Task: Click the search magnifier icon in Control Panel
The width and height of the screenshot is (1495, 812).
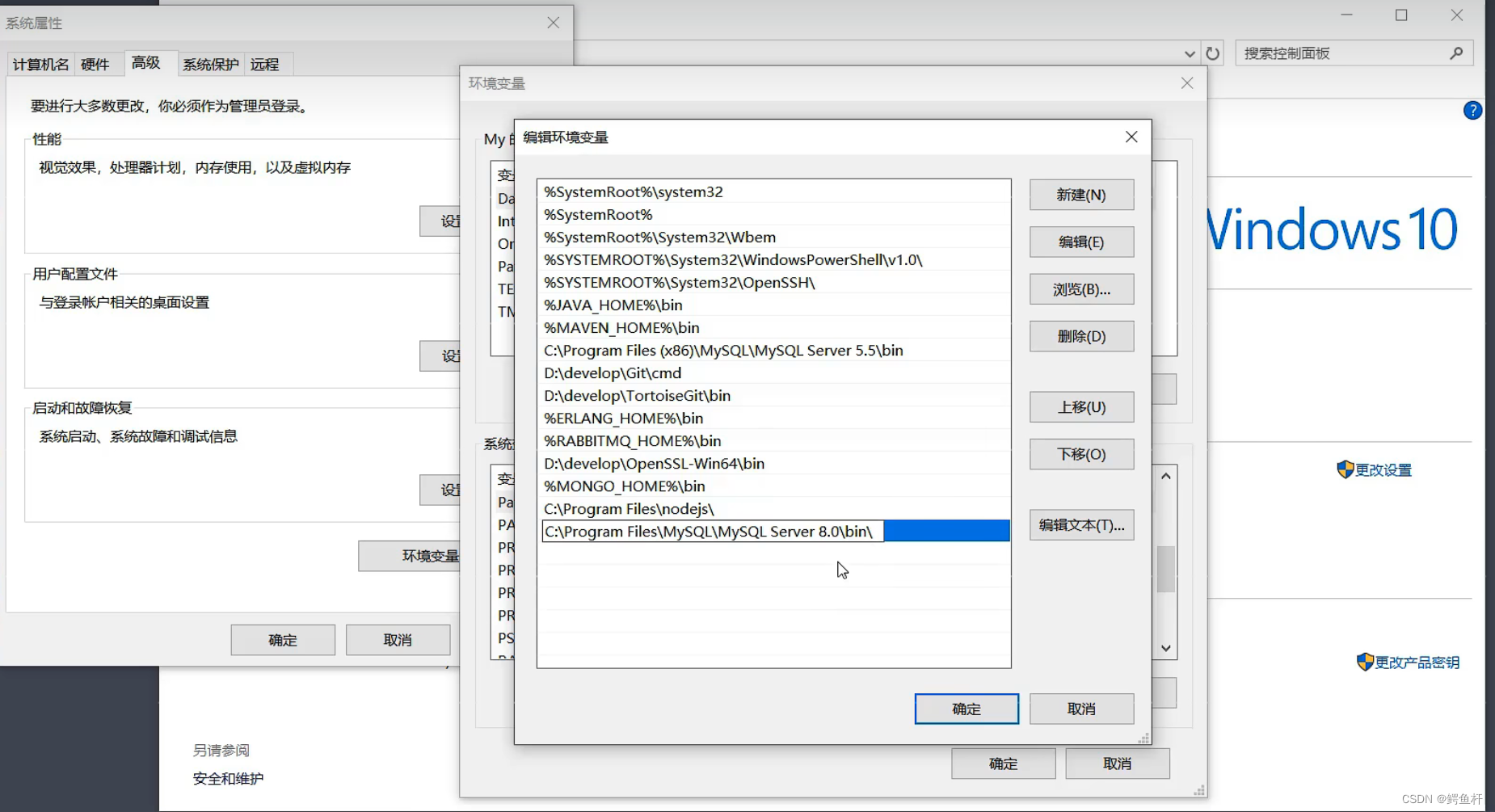Action: pyautogui.click(x=1456, y=53)
